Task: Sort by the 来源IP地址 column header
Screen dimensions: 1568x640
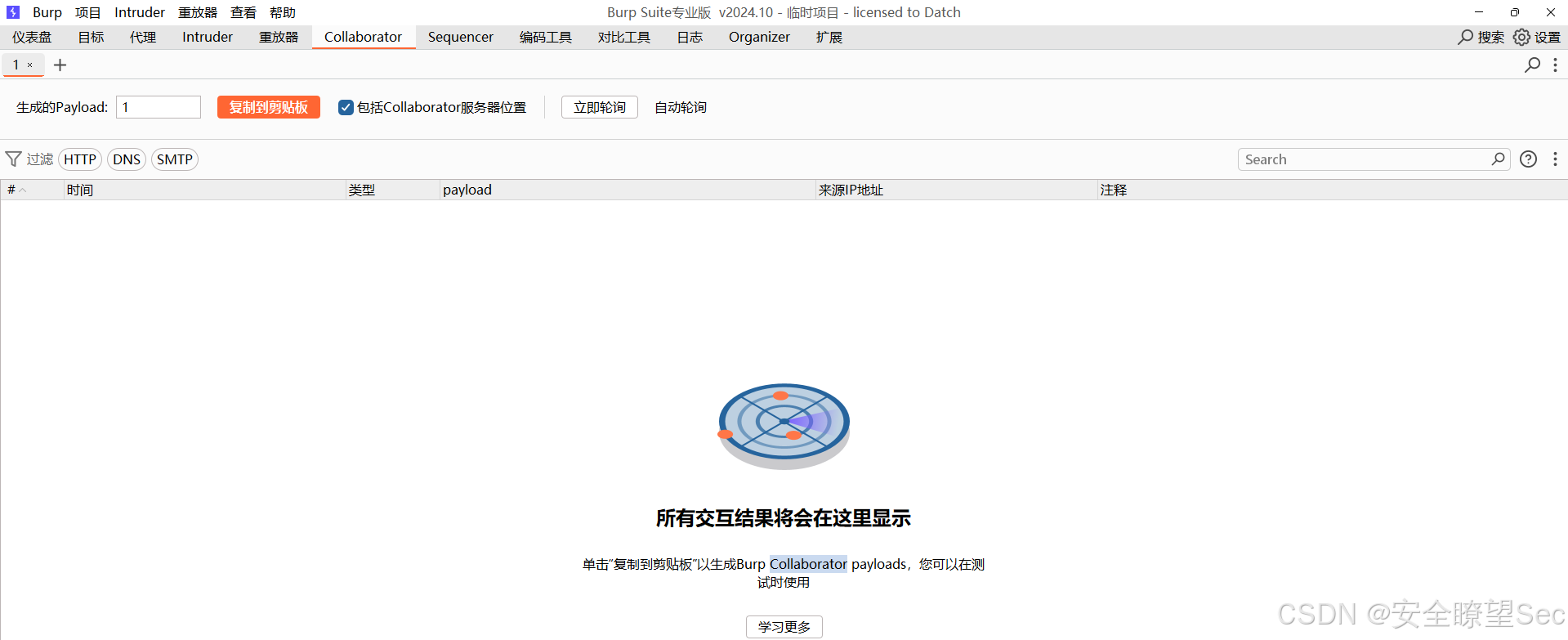Action: tap(956, 190)
